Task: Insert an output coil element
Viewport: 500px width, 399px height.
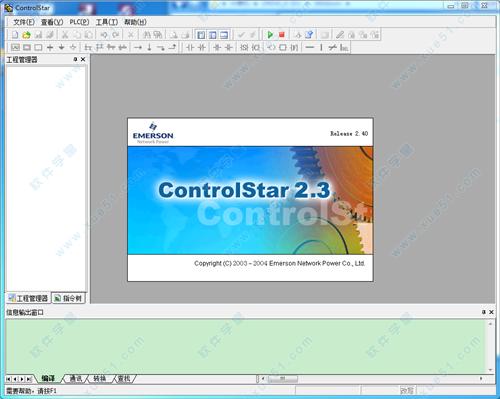Action: click(272, 47)
